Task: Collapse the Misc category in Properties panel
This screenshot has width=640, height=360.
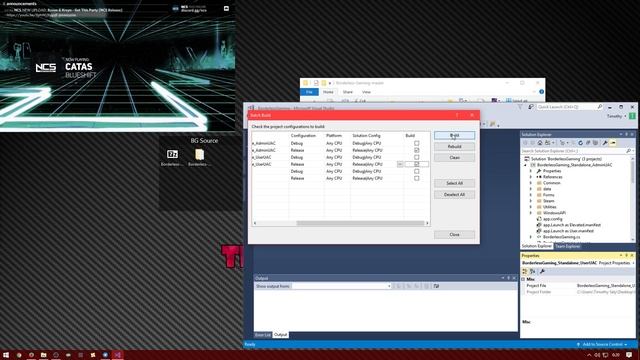Action: [x=524, y=279]
